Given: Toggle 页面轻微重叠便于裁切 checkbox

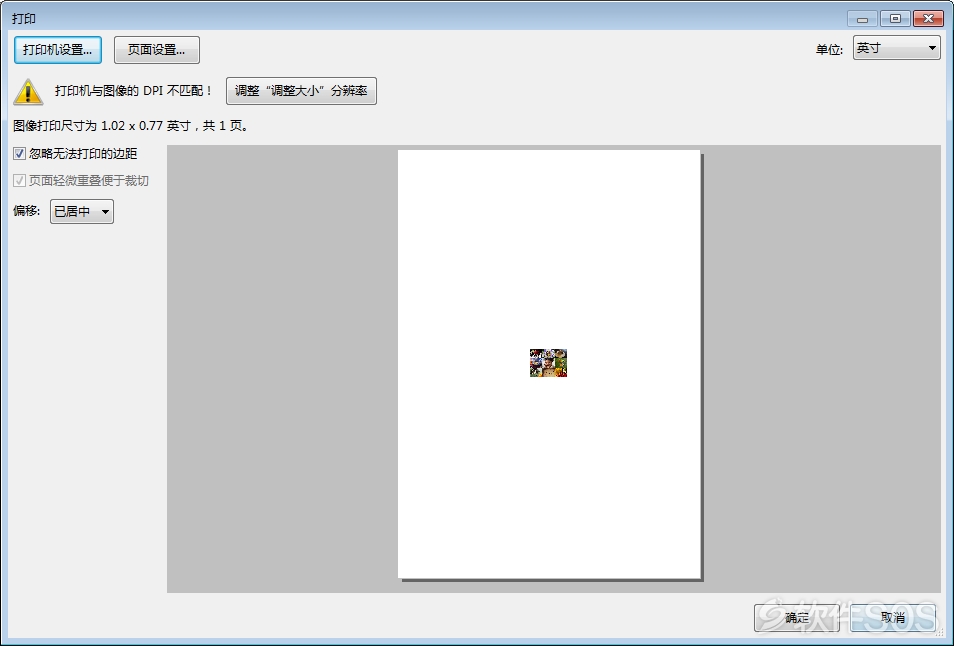Looking at the screenshot, I should tap(19, 181).
